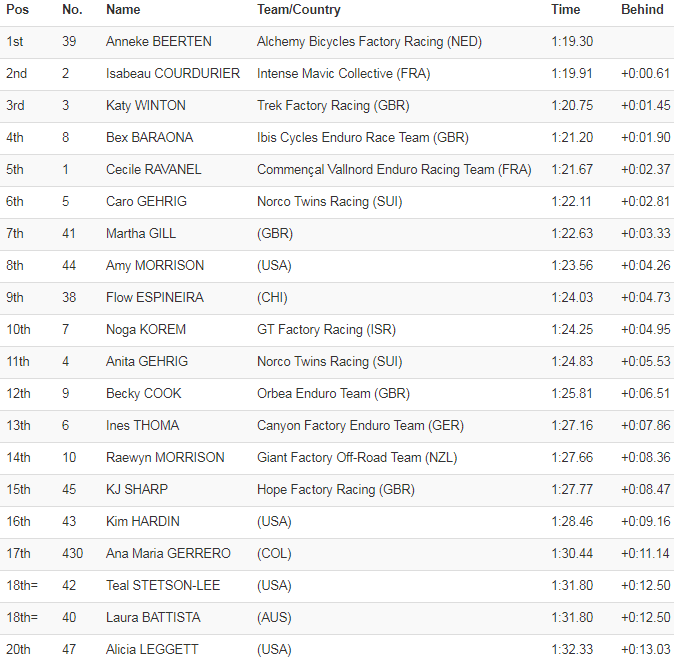Click the Ibis Cycles Enduro Race Team cell
The height and width of the screenshot is (658, 675).
coord(362,137)
